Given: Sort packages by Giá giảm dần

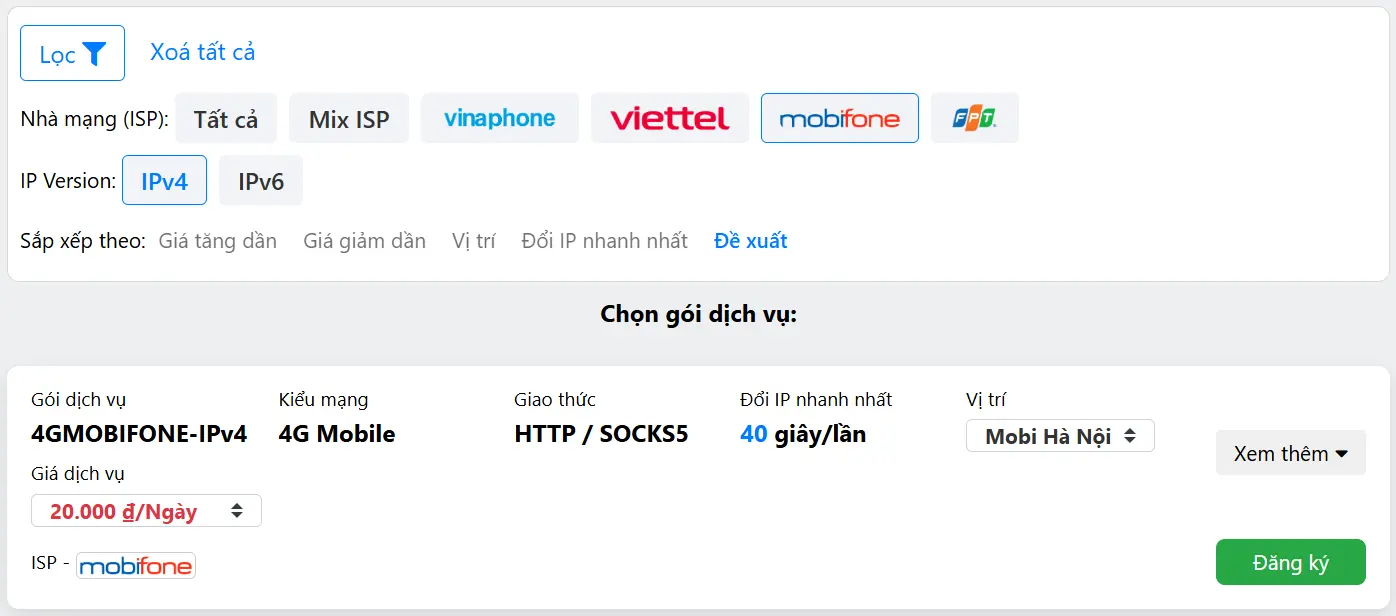Looking at the screenshot, I should point(364,240).
